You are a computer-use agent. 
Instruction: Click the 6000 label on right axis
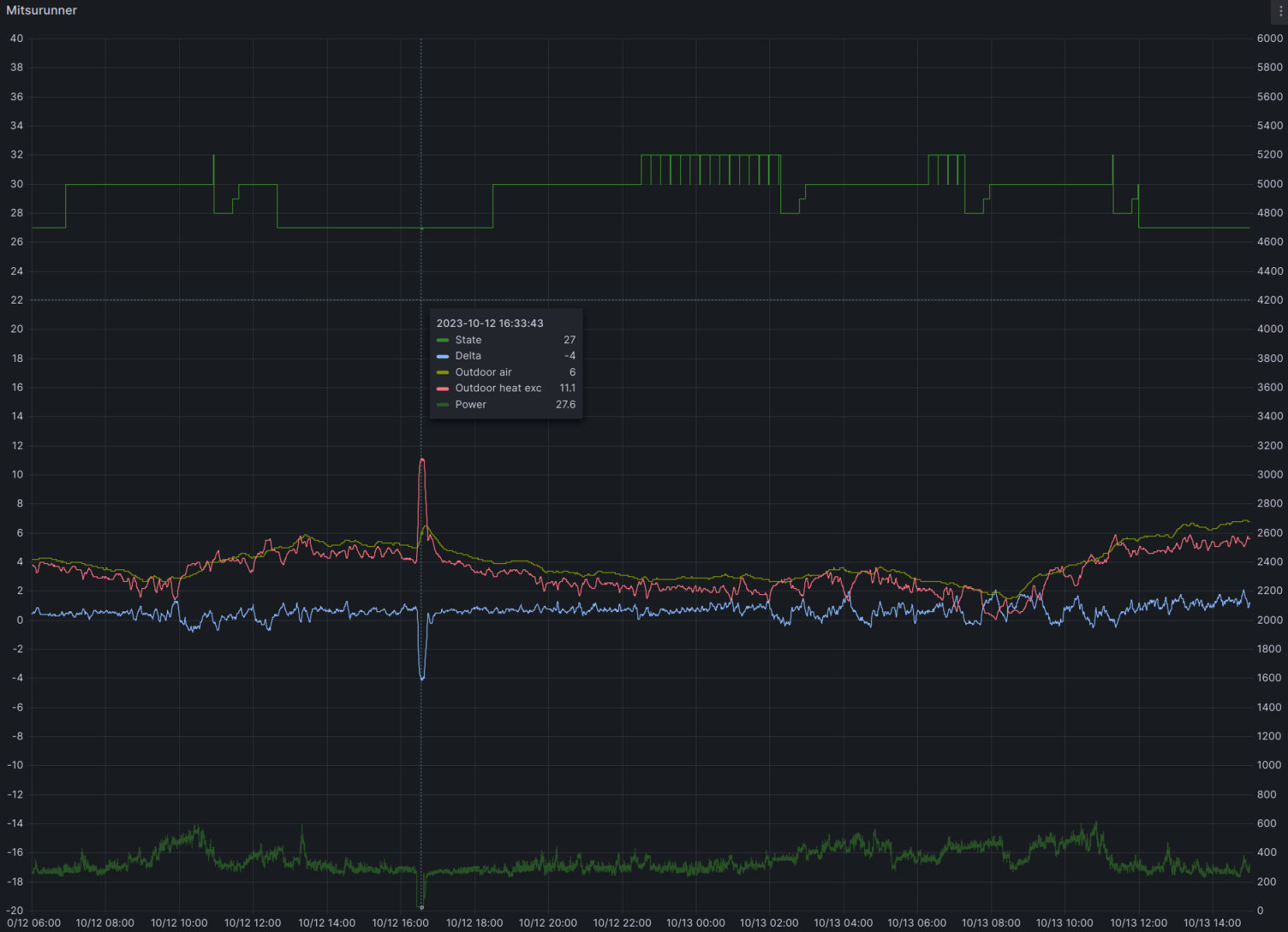click(1269, 38)
